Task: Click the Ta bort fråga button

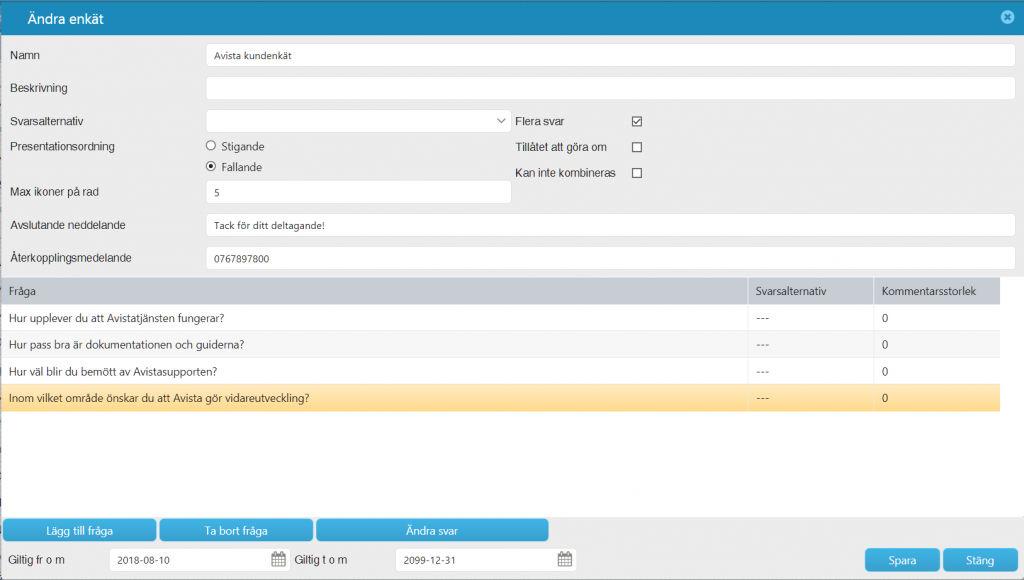Action: 236,530
